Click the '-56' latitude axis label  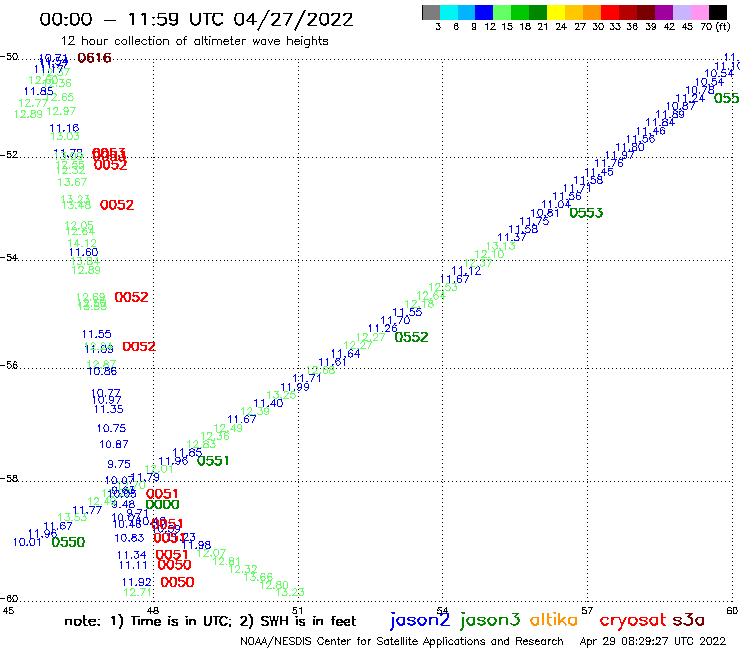[8, 365]
